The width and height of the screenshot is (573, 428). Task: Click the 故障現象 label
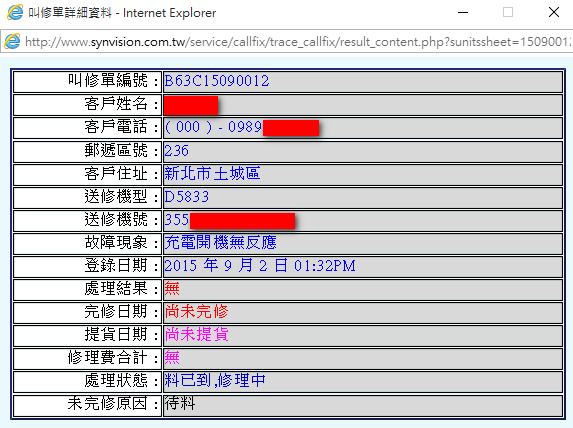click(122, 242)
